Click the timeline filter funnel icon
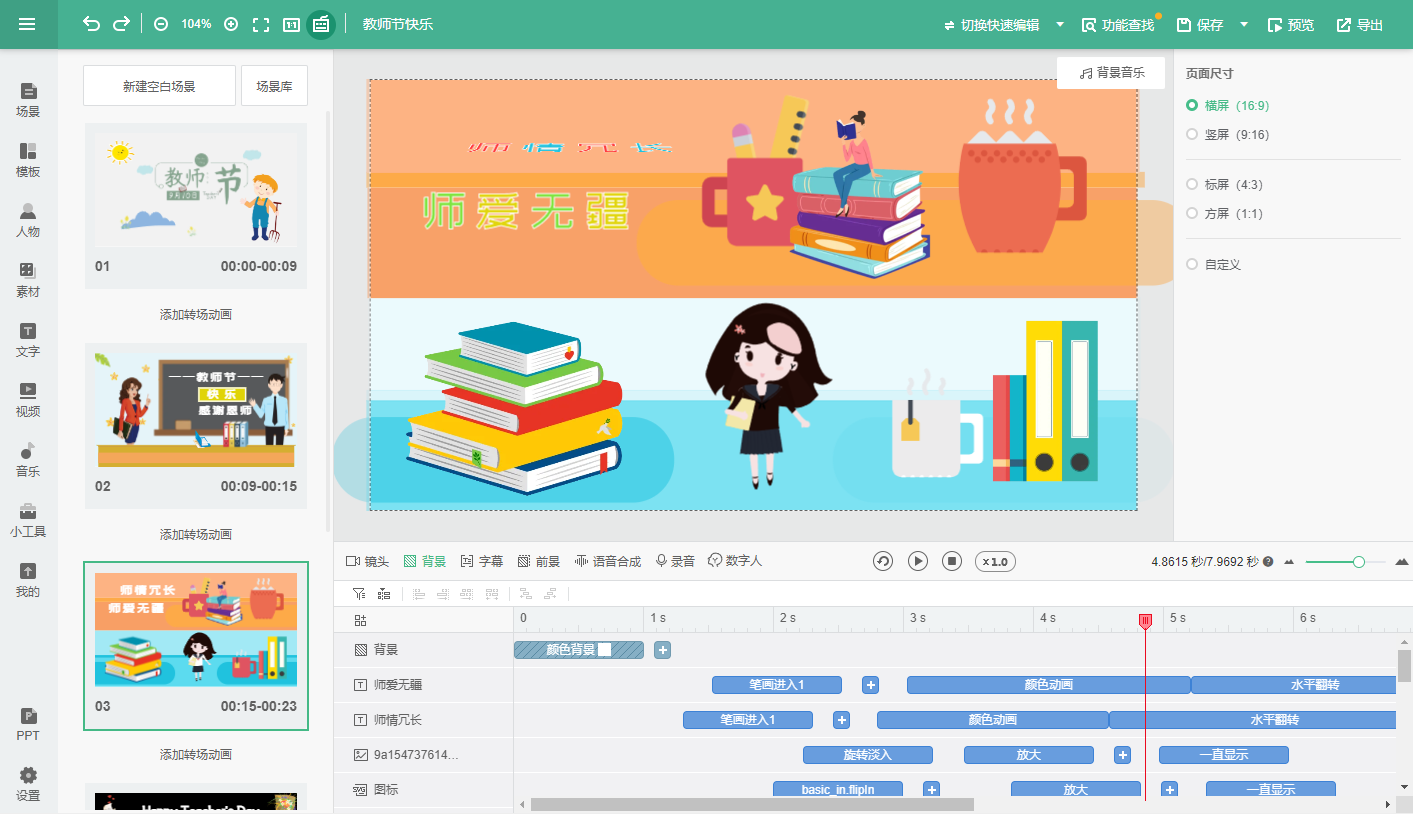This screenshot has height=814, width=1413. [x=359, y=594]
